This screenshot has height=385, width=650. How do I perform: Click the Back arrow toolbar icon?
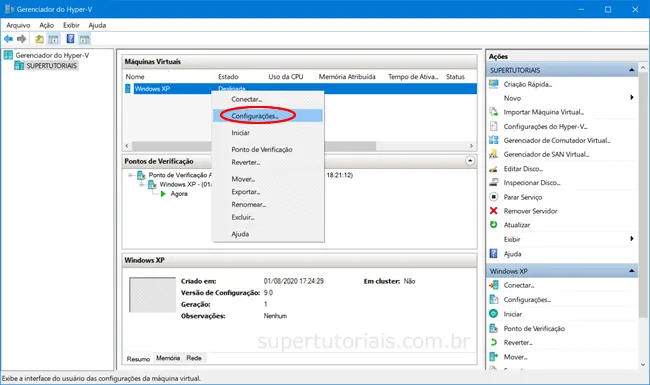click(x=8, y=39)
